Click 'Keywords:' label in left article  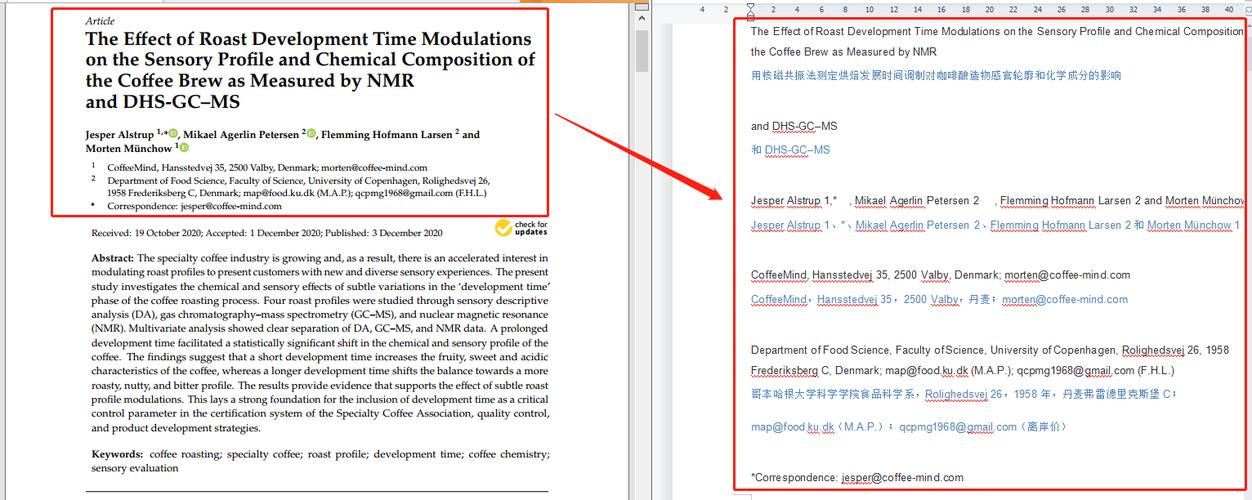pyautogui.click(x=117, y=454)
